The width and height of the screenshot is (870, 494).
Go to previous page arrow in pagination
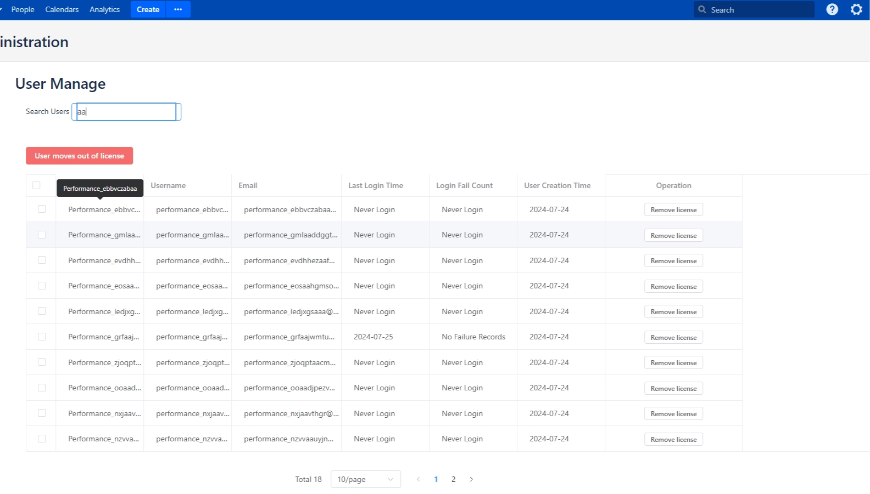coord(418,479)
